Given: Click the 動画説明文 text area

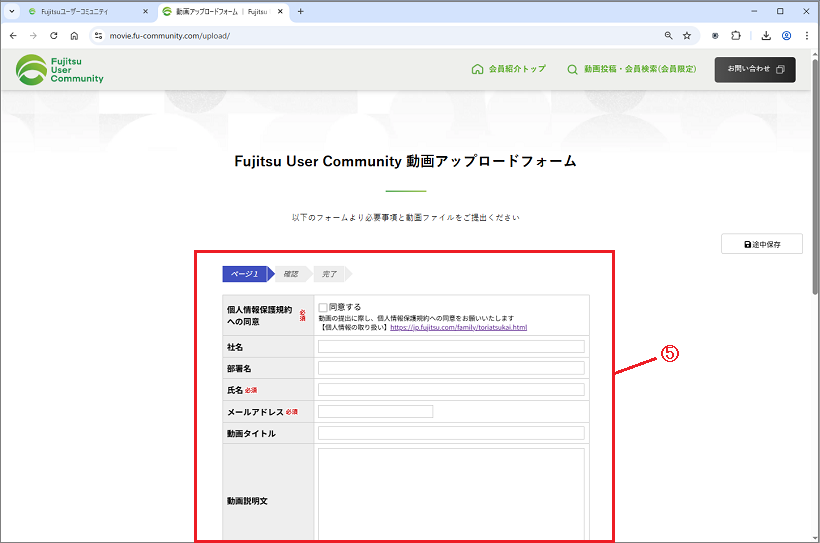Looking at the screenshot, I should pos(451,494).
